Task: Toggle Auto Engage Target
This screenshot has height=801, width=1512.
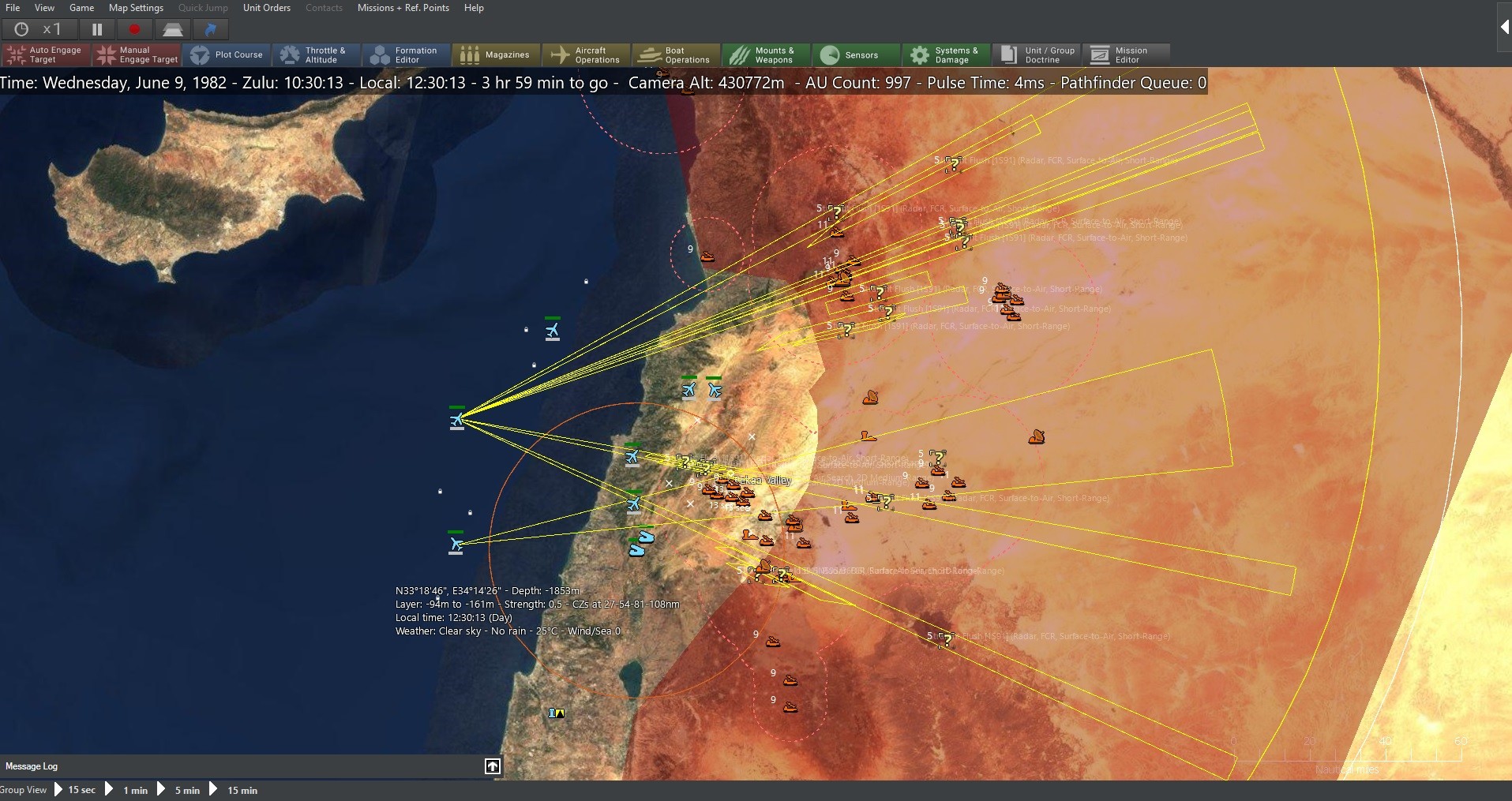Action: (x=45, y=54)
